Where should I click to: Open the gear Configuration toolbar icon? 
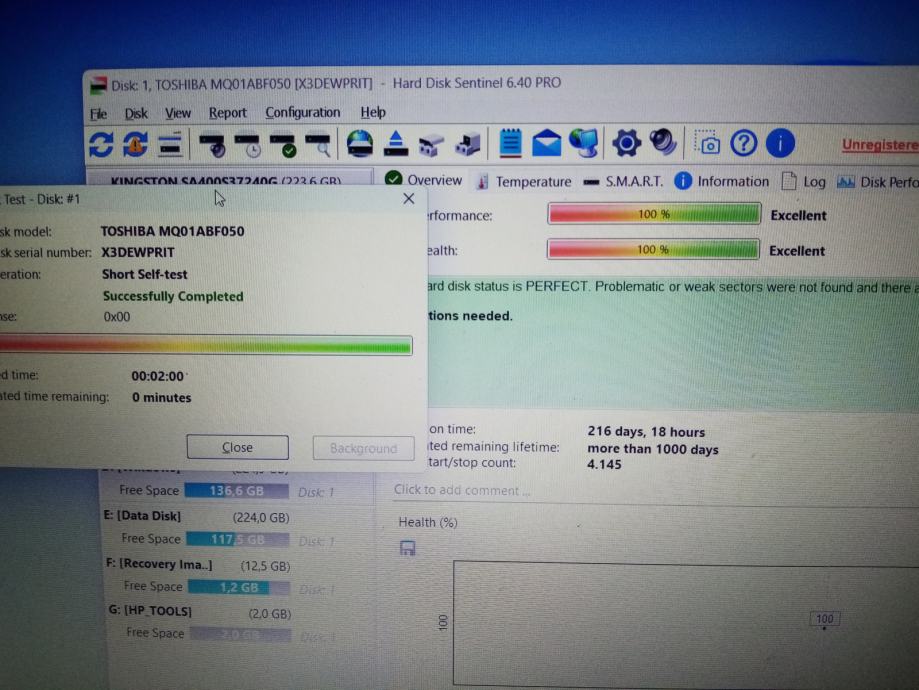(x=626, y=144)
